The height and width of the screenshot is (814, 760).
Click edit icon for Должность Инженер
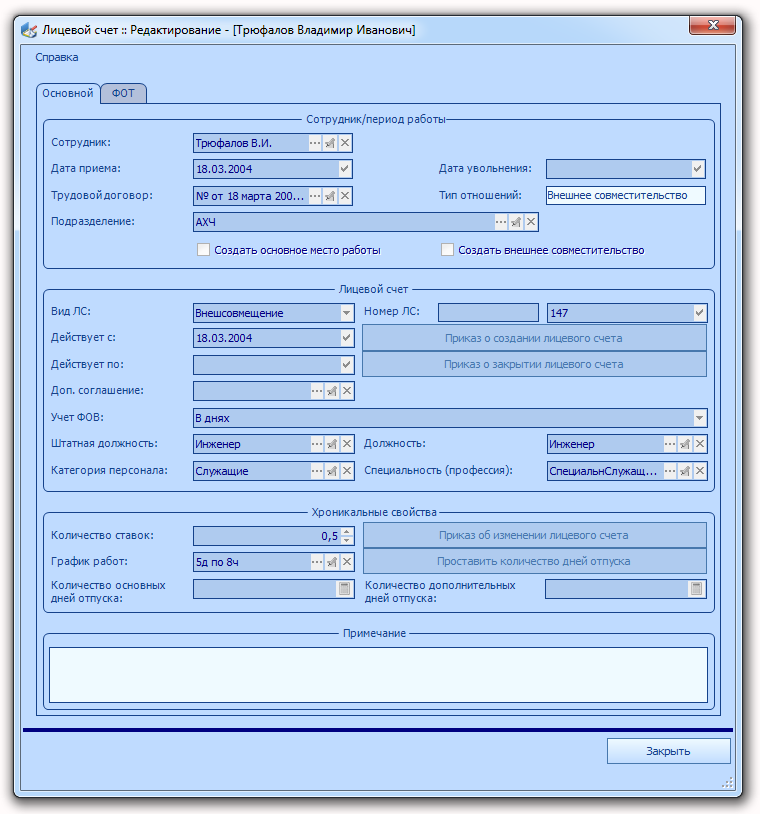(685, 444)
